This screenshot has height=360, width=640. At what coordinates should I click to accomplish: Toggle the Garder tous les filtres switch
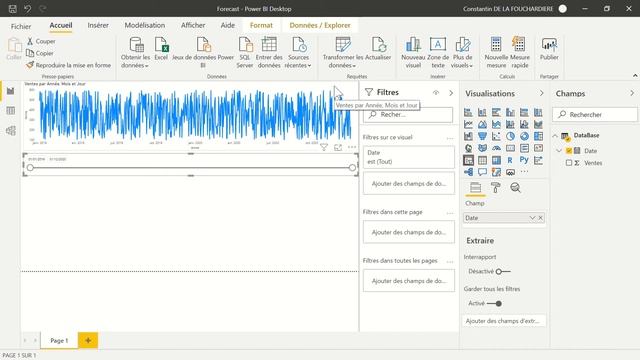(494, 304)
